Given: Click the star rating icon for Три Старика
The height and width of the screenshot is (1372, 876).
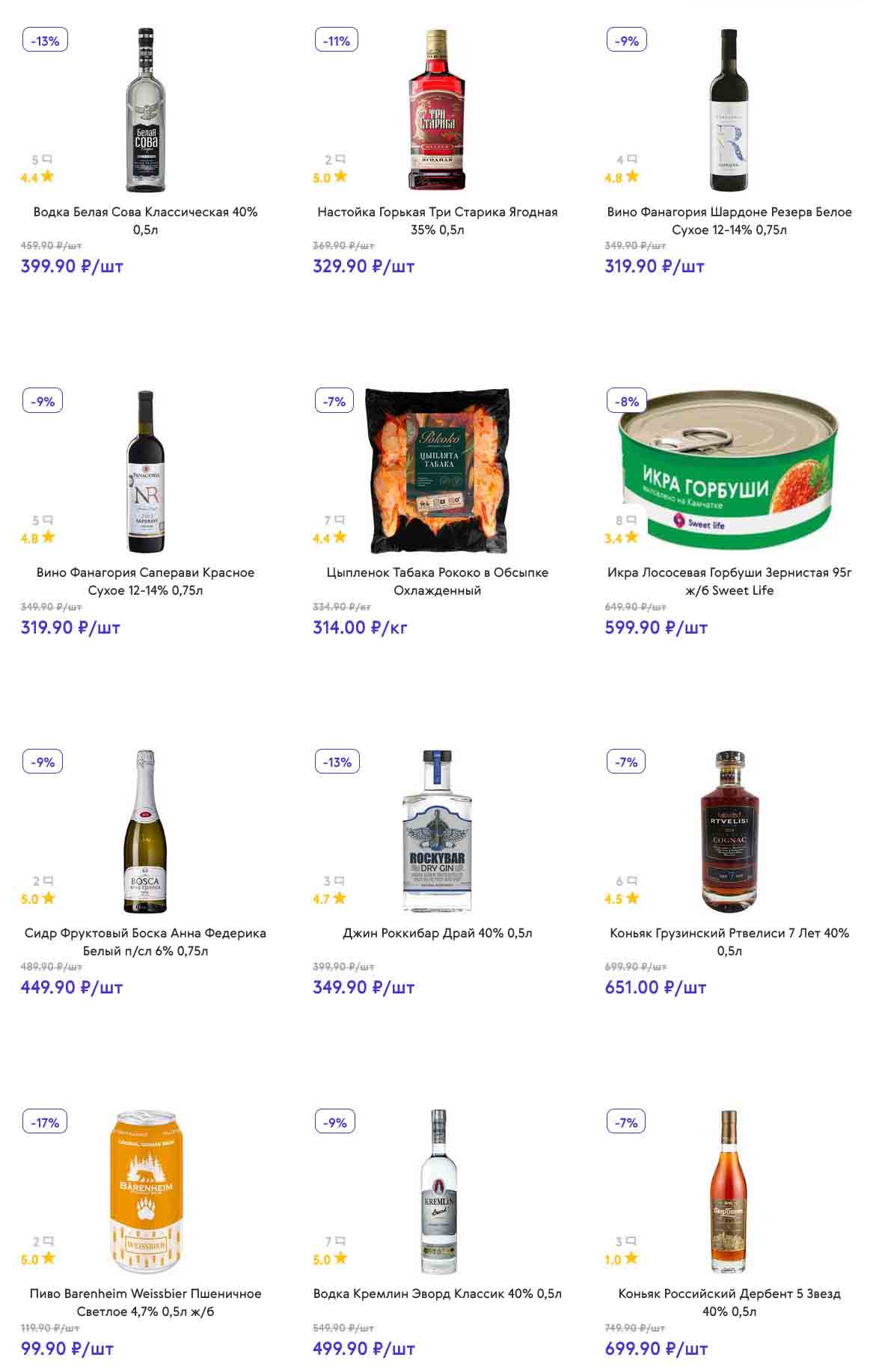Looking at the screenshot, I should (340, 177).
